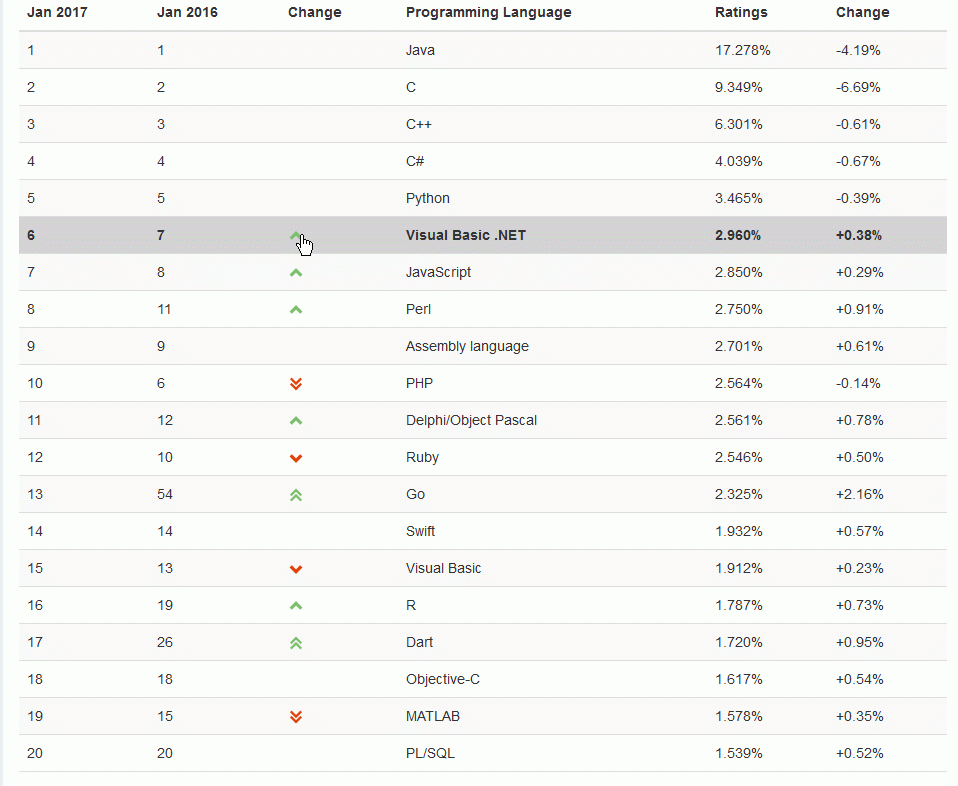The height and width of the screenshot is (786, 958).
Task: Click the up arrow next to Delphi/Object Pascal
Action: coord(295,421)
